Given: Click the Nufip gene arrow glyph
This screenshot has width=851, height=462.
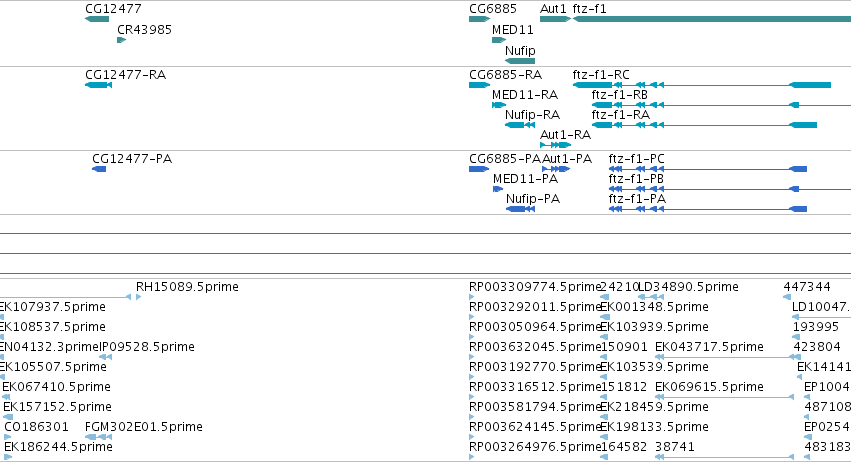Looking at the screenshot, I should (x=520, y=61).
